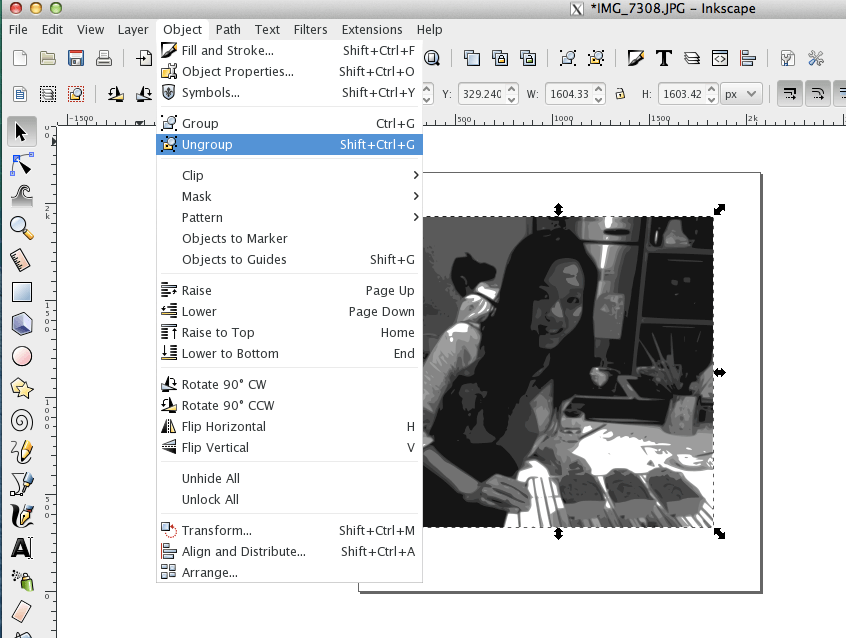The height and width of the screenshot is (638, 846).
Task: Expand the Clip submenu
Action: [x=289, y=175]
